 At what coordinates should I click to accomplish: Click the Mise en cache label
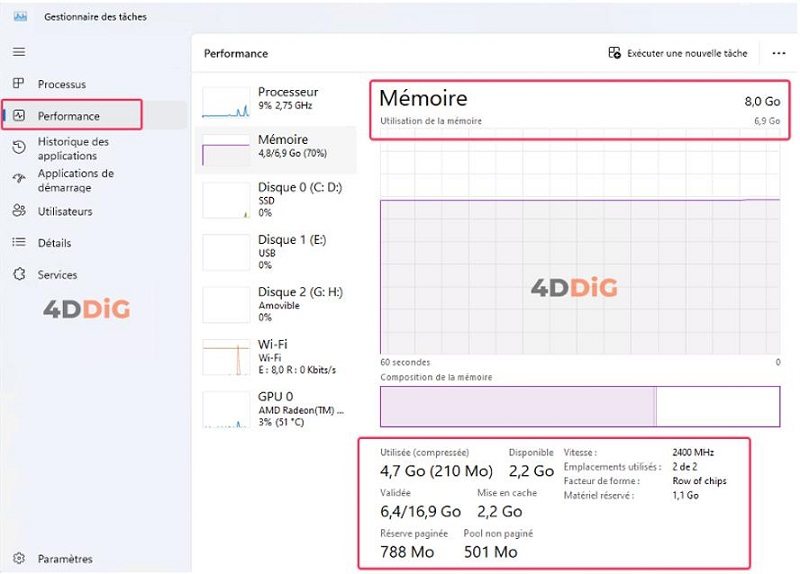507,493
